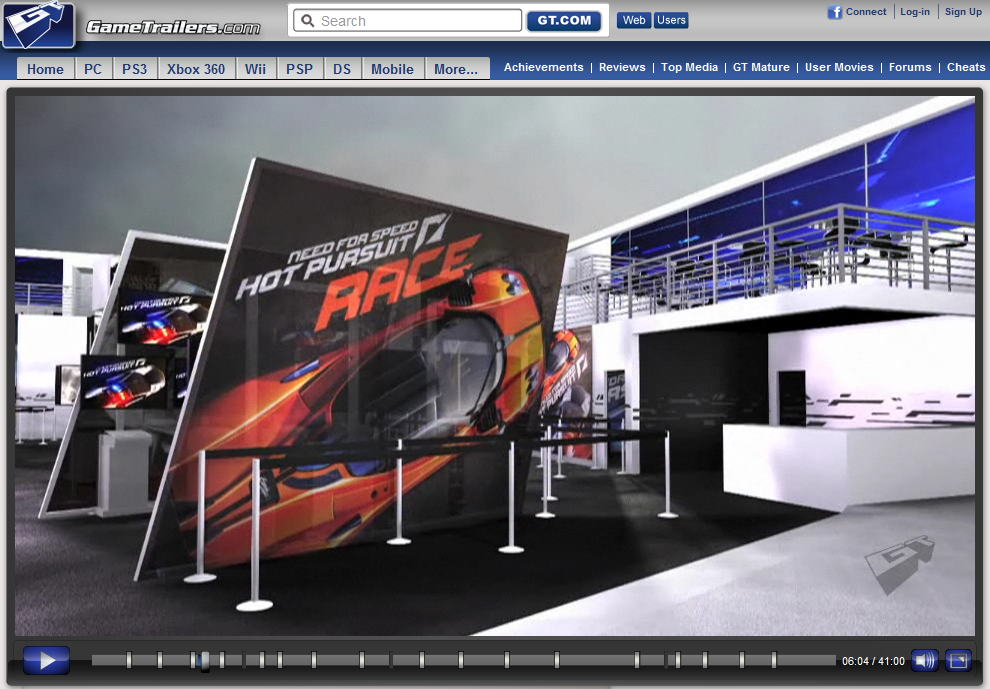This screenshot has height=689, width=990.
Task: Click the video seek slider handle
Action: (x=205, y=661)
